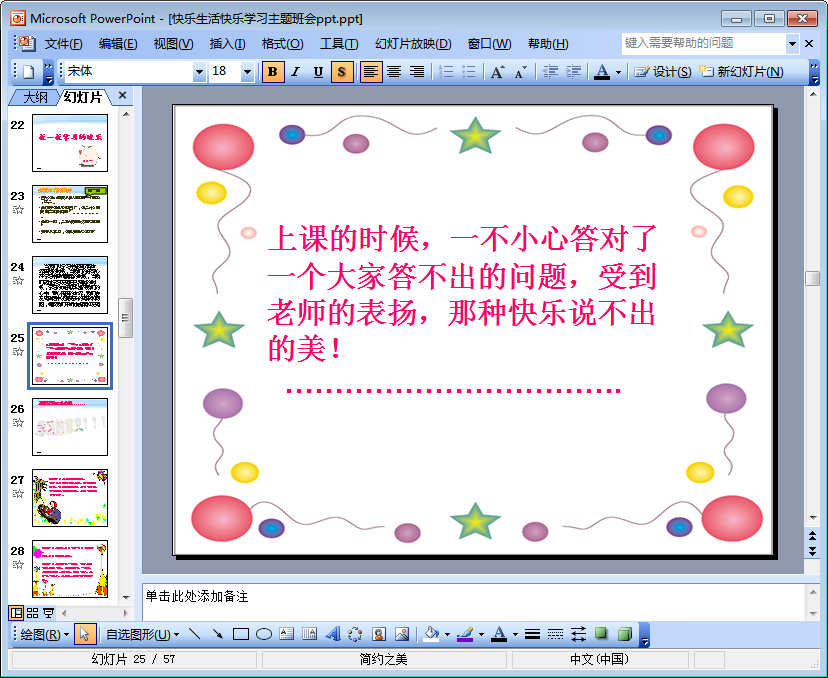Open the 窗口 menu
Image resolution: width=828 pixels, height=678 pixels.
489,44
